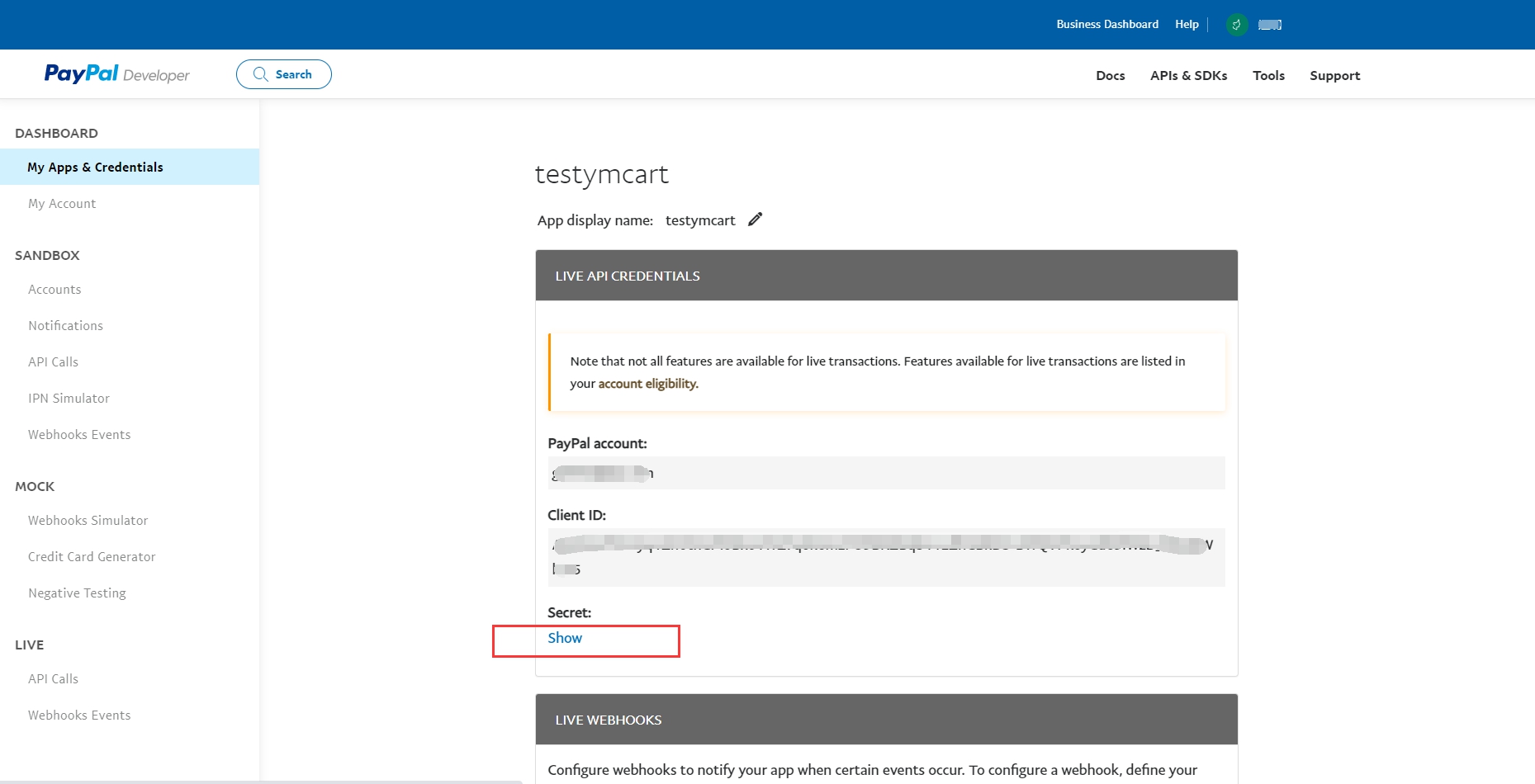Click the PayPal account field
This screenshot has width=1535, height=784.
tap(886, 473)
